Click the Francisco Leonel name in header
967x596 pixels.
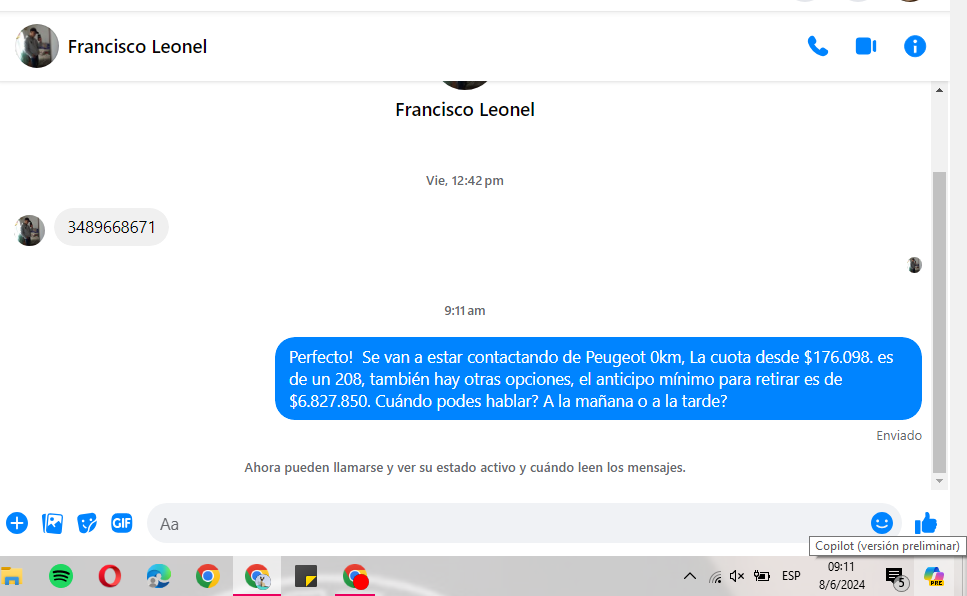137,46
